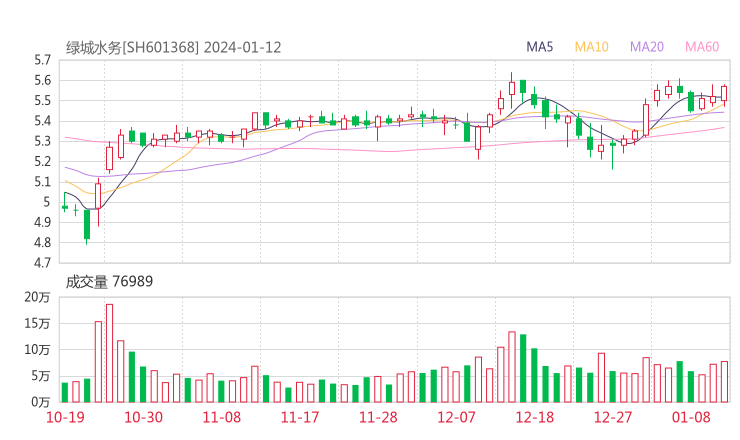This screenshot has width=740, height=440.
Task: Click the 12-27 date axis label
Action: [613, 417]
